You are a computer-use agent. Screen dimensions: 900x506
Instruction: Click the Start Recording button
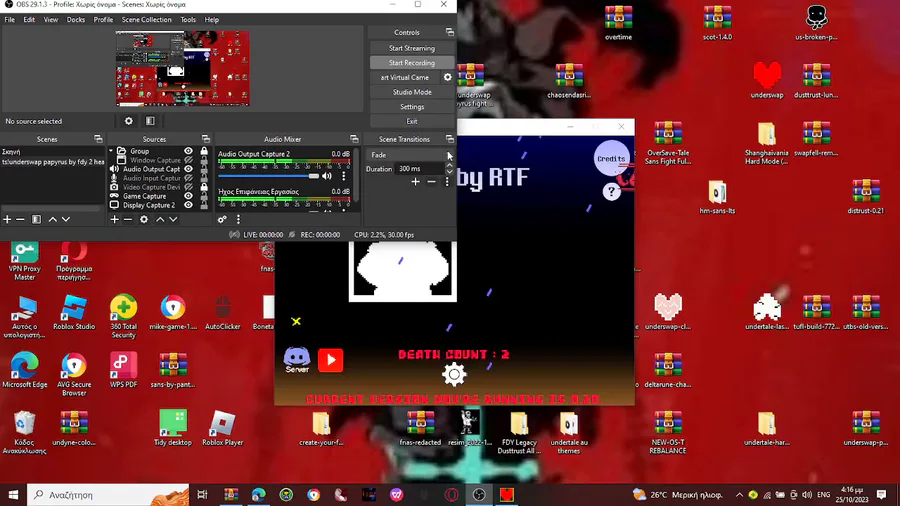coord(412,63)
